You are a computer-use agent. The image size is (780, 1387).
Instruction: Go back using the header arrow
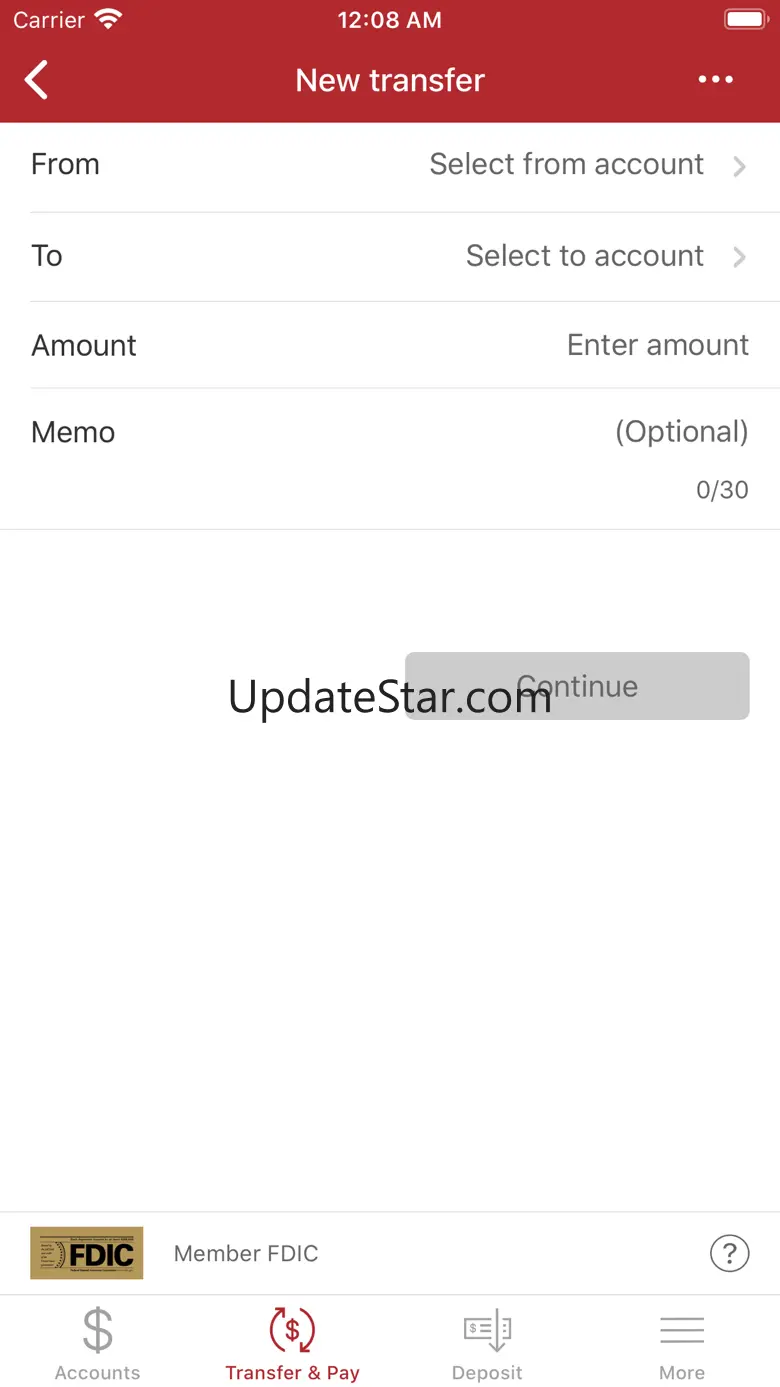(x=37, y=80)
